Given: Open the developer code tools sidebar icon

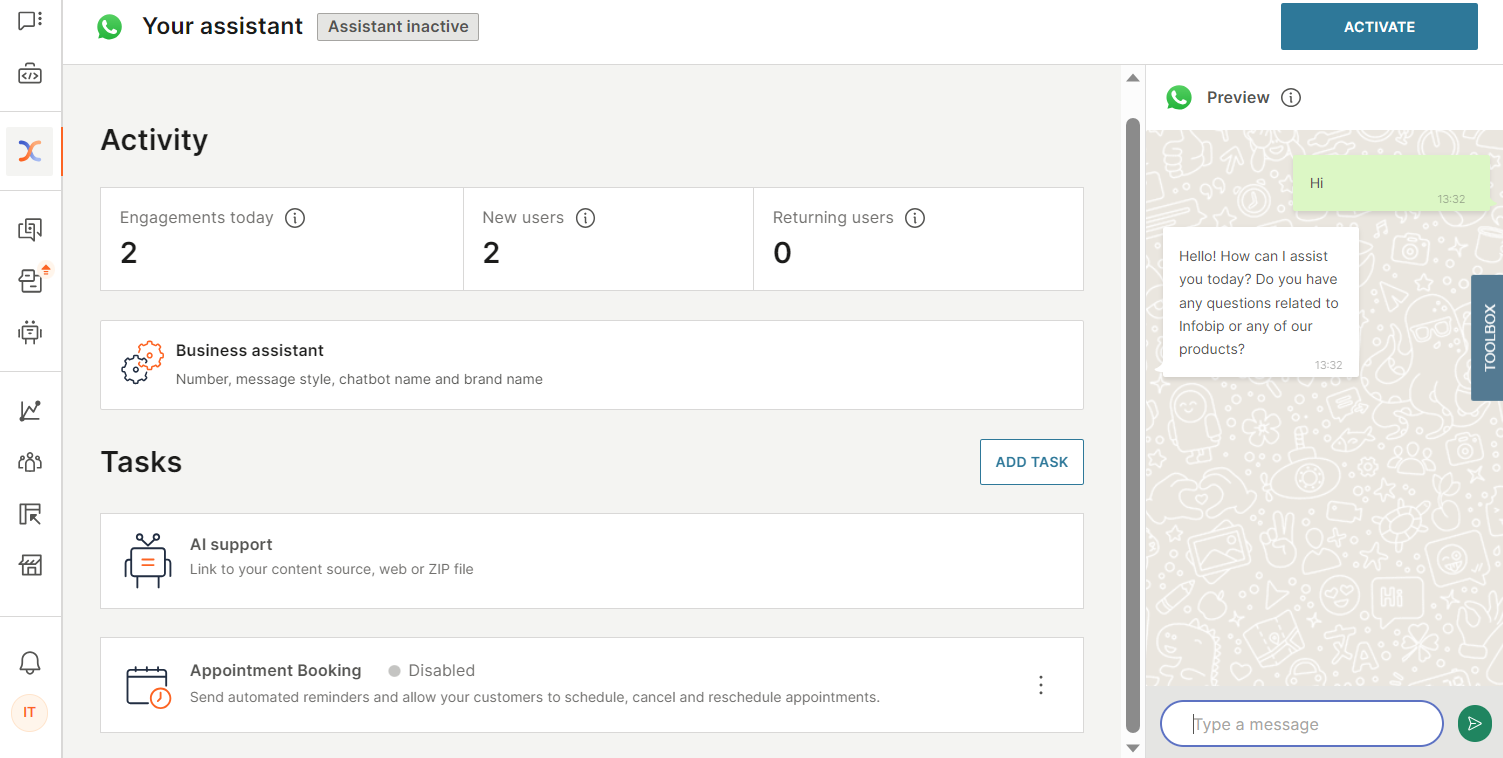Looking at the screenshot, I should (x=30, y=74).
